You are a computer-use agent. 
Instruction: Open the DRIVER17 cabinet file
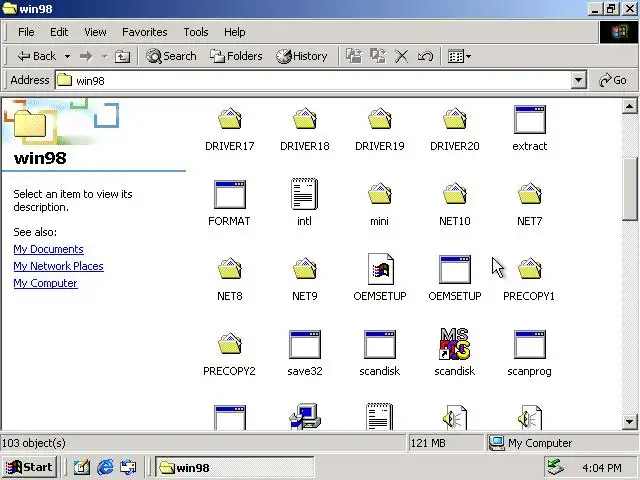pos(229,119)
